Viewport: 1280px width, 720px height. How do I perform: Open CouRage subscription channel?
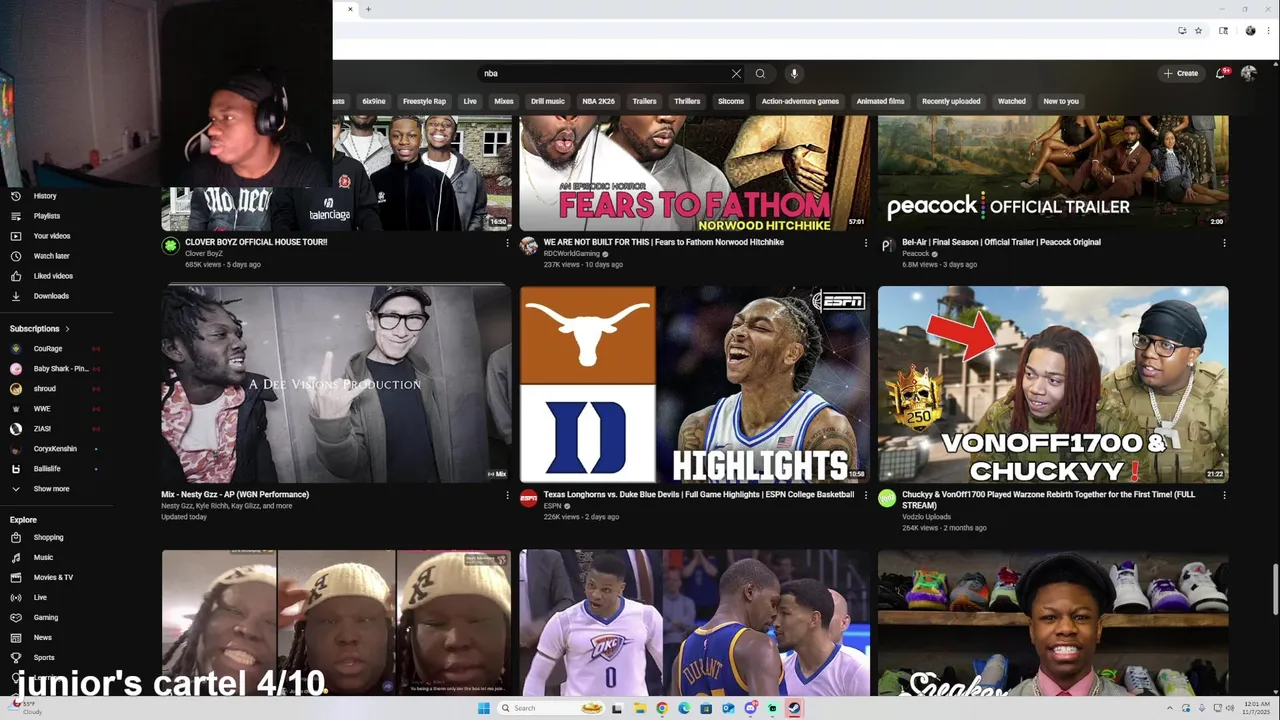pyautogui.click(x=48, y=349)
